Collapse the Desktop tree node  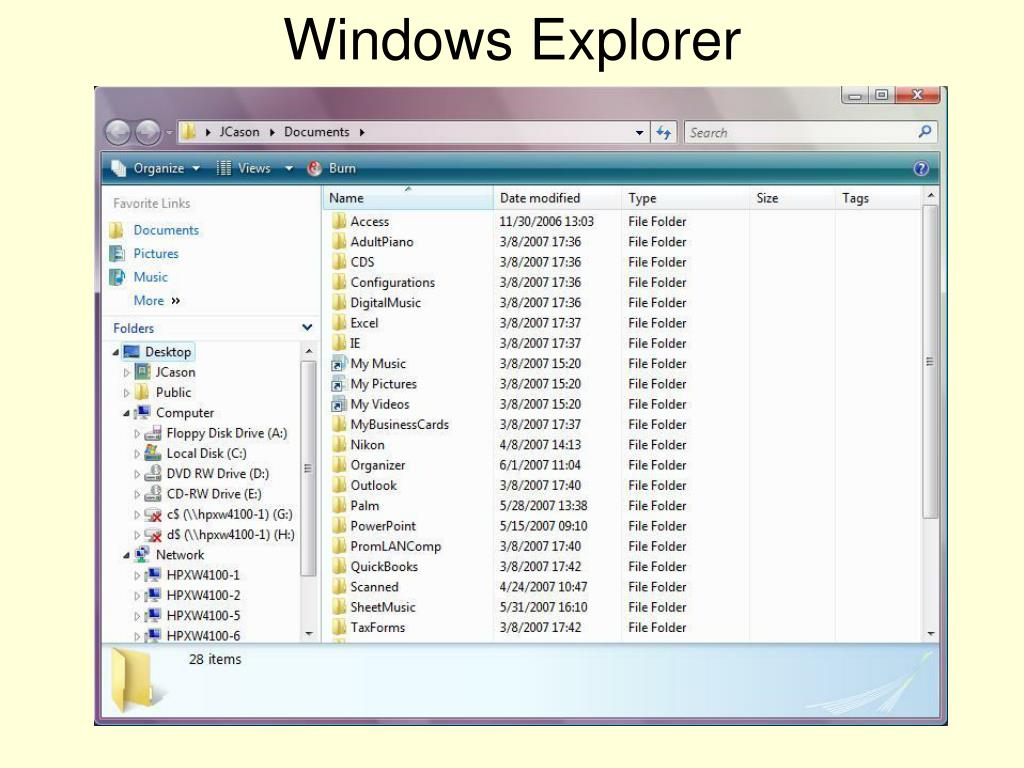[116, 352]
